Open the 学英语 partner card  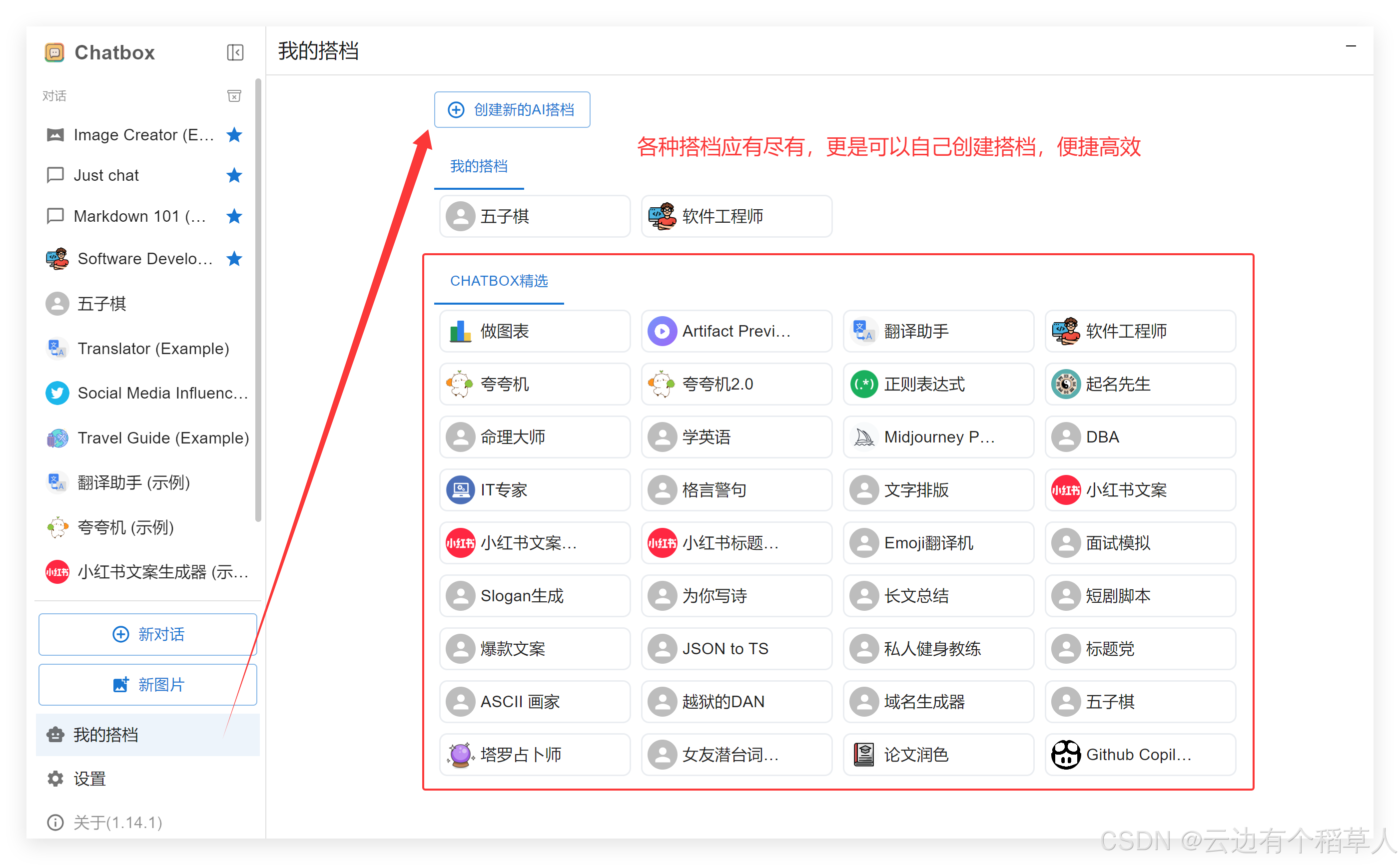(736, 437)
